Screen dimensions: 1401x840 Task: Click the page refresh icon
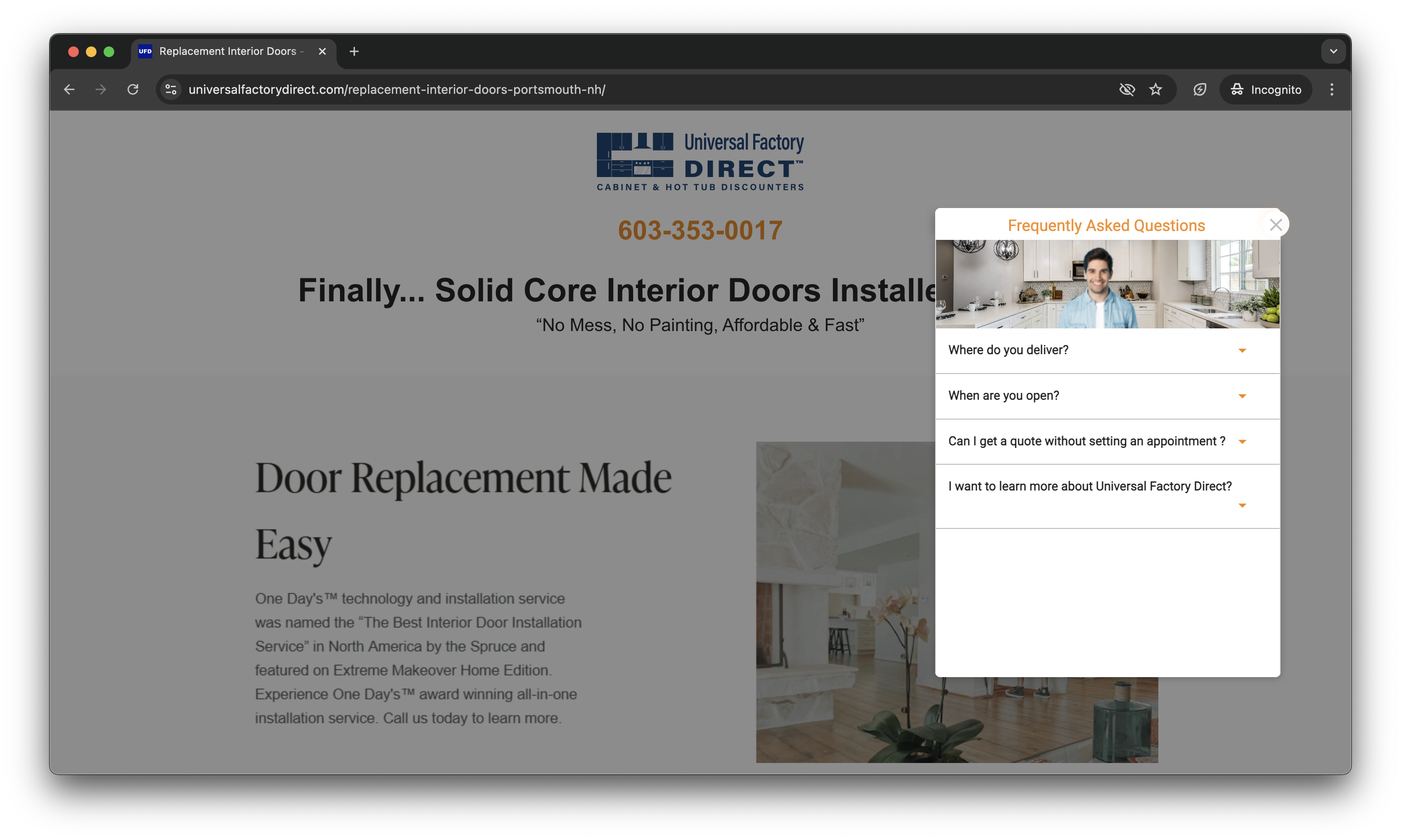point(134,90)
